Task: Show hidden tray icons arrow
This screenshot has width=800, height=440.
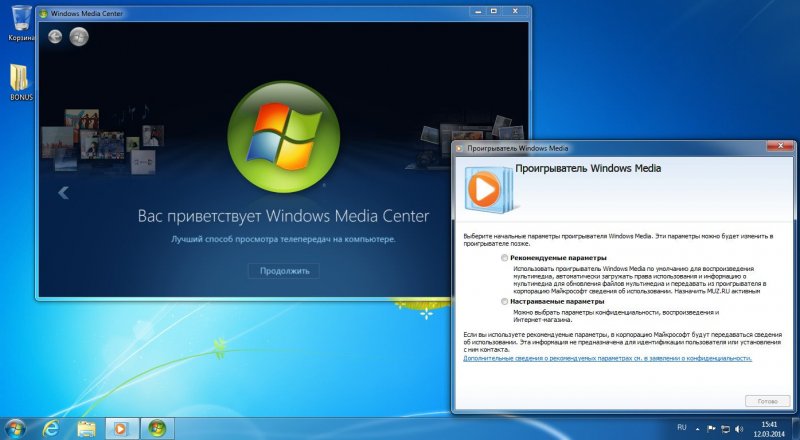Action: 697,429
